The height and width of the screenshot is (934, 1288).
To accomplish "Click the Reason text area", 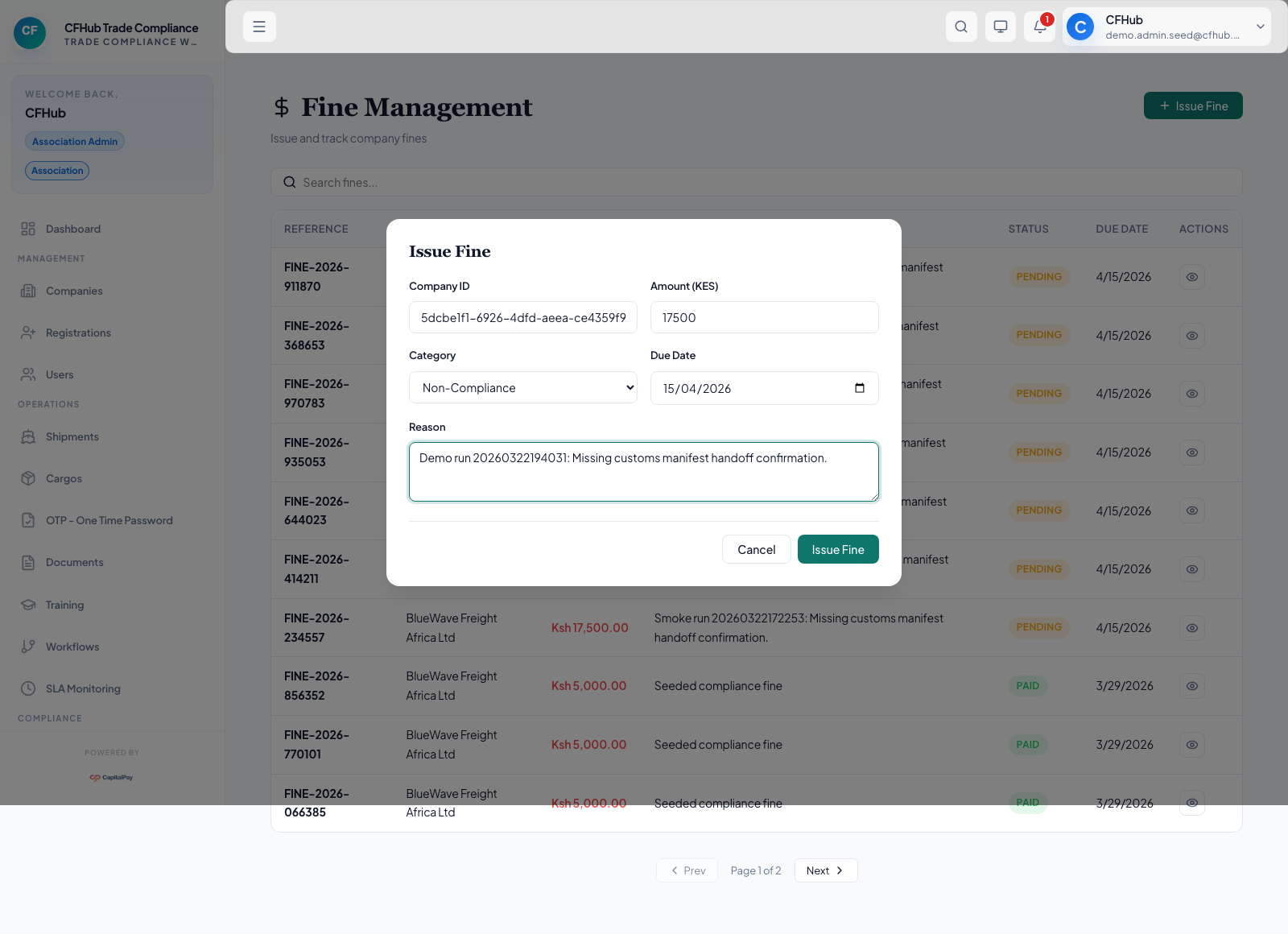I will 643,472.
